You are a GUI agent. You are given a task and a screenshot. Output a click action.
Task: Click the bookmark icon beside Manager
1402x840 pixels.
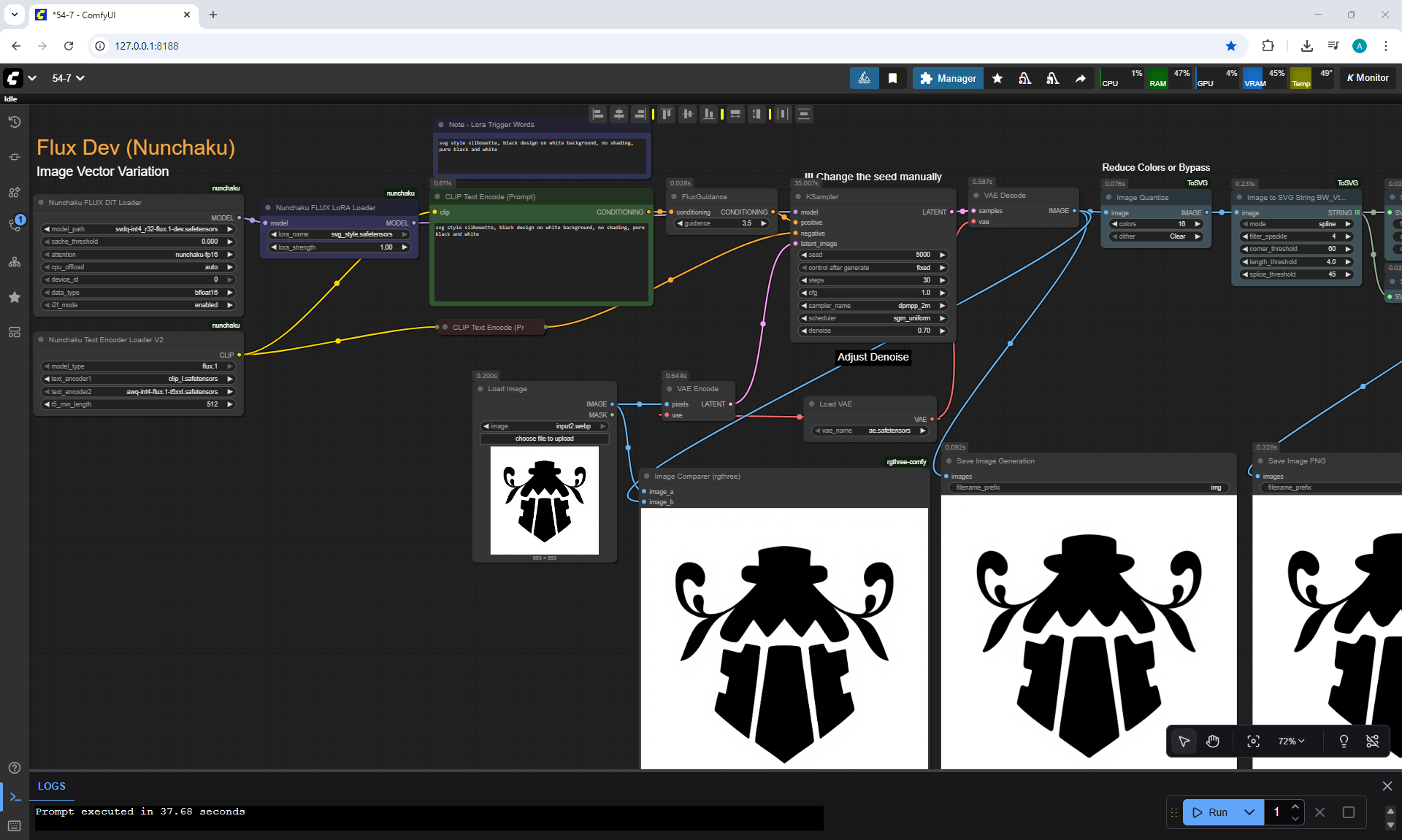892,78
